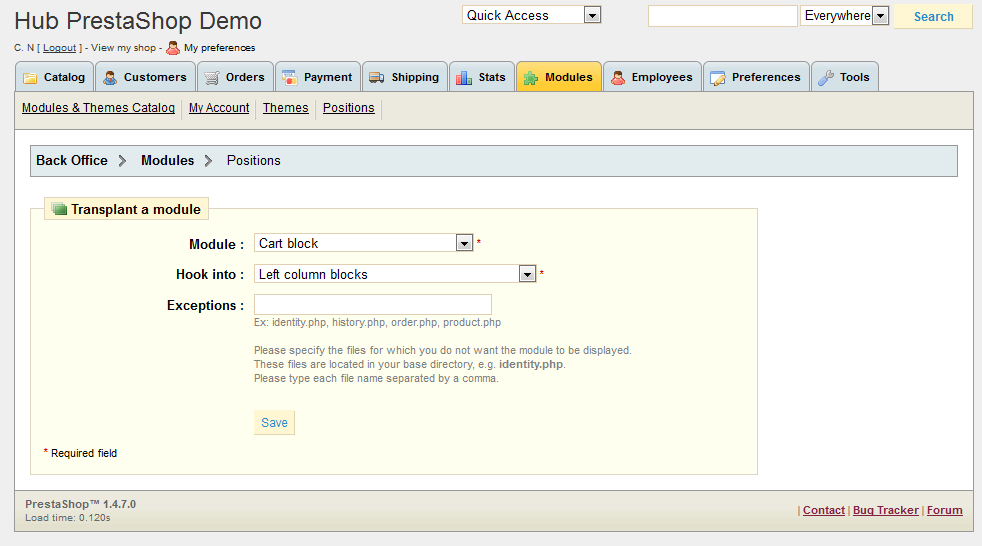Click the Customers tab person icon
982x546 pixels.
[x=110, y=78]
